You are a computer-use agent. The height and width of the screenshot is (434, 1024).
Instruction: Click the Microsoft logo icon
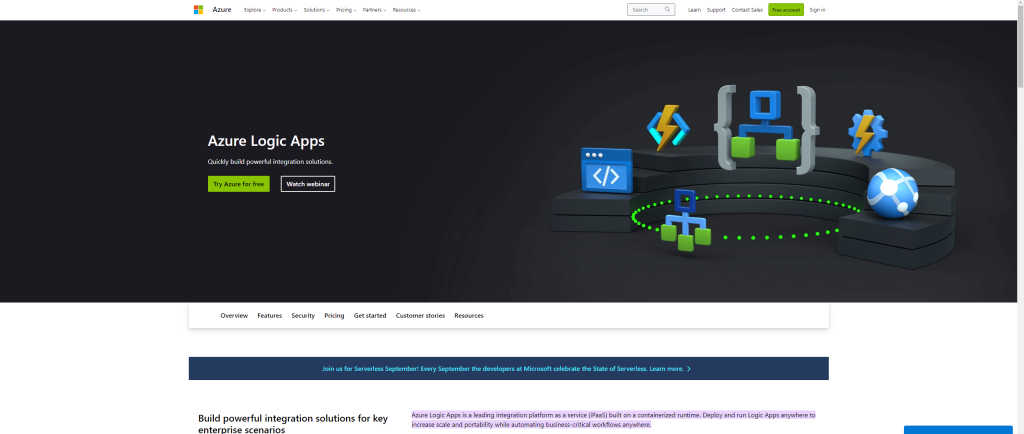[199, 10]
